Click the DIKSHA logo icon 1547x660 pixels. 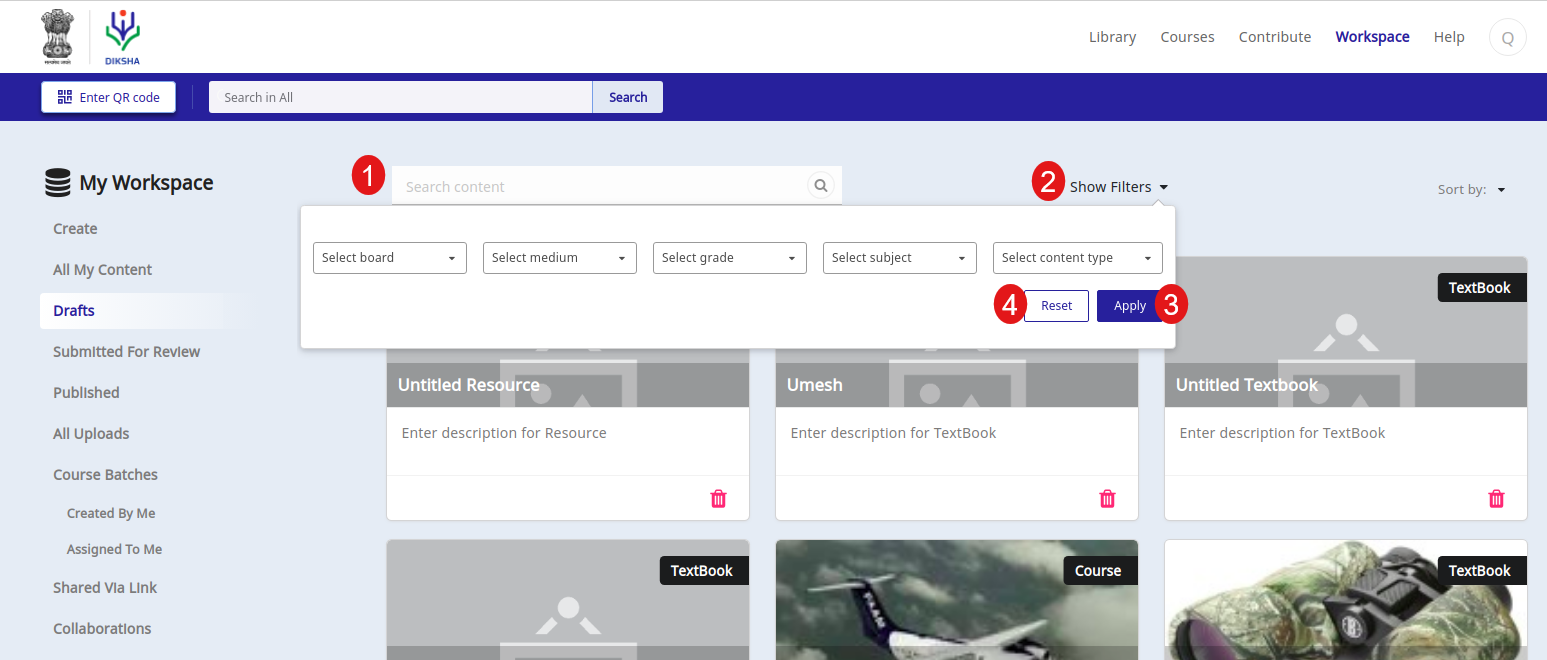click(x=122, y=36)
